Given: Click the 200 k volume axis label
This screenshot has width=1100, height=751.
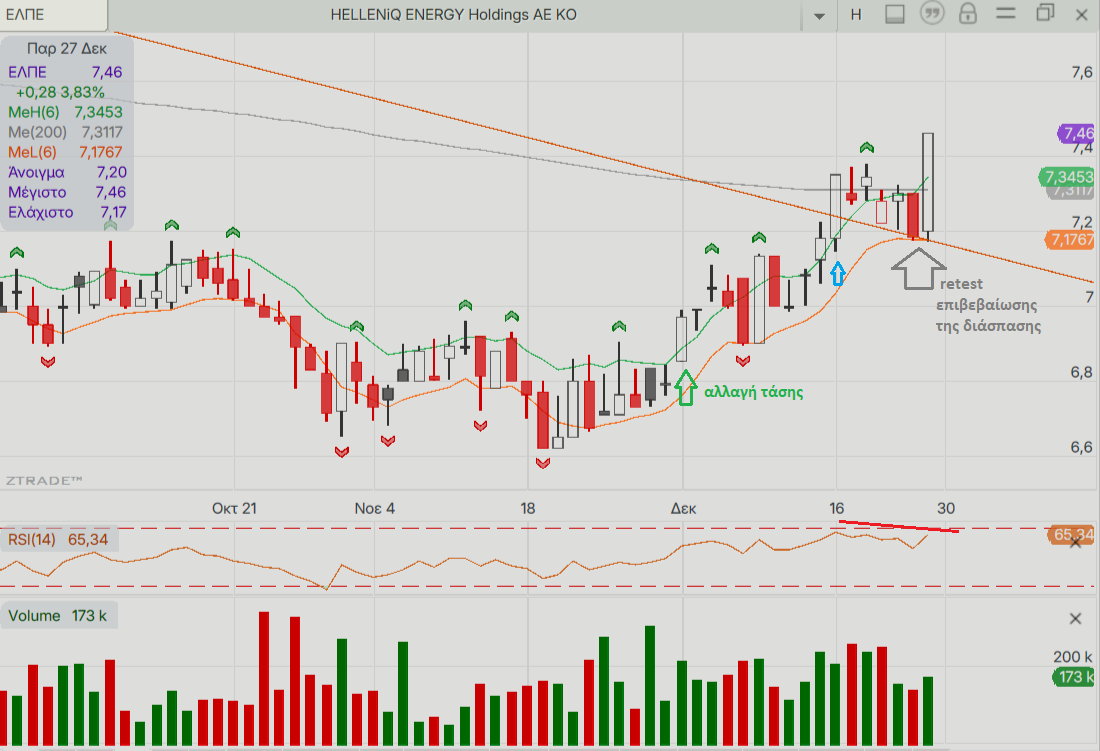Looking at the screenshot, I should tap(1073, 656).
